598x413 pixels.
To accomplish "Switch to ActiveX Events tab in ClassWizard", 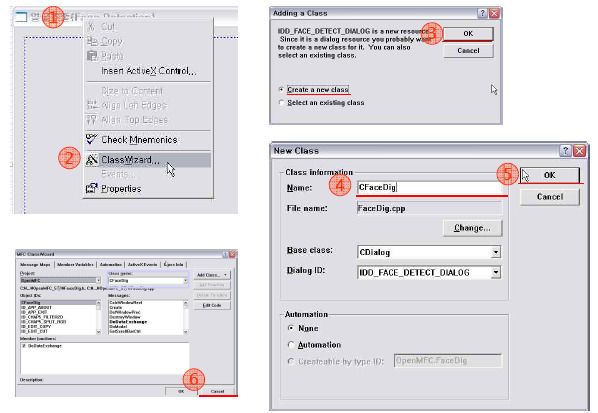I will tap(142, 264).
